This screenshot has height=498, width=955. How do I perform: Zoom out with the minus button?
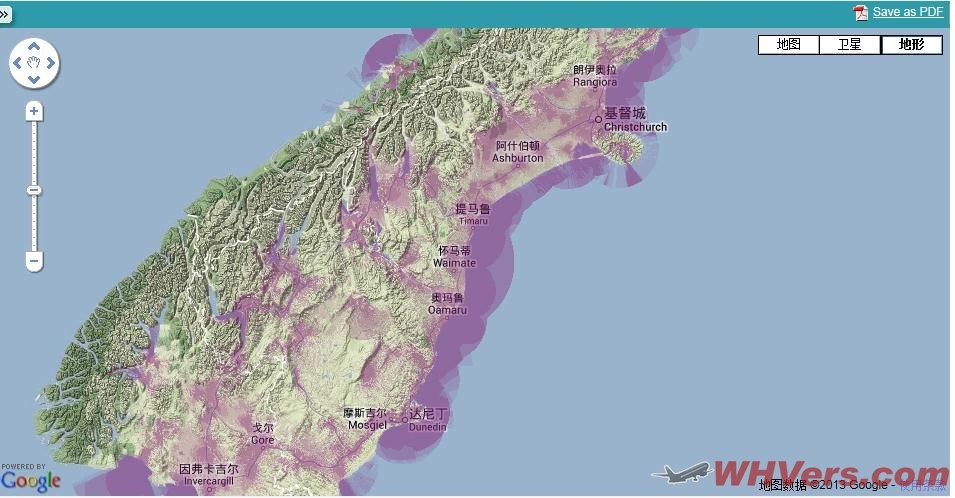pos(34,262)
